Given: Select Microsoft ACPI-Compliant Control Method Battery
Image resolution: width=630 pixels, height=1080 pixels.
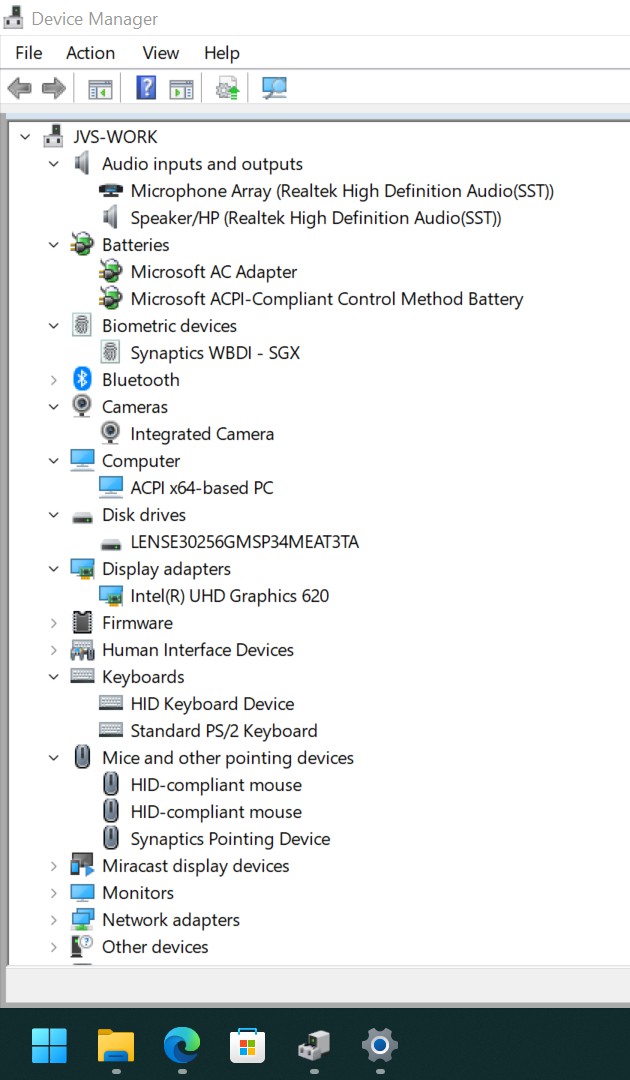Looking at the screenshot, I should [327, 299].
